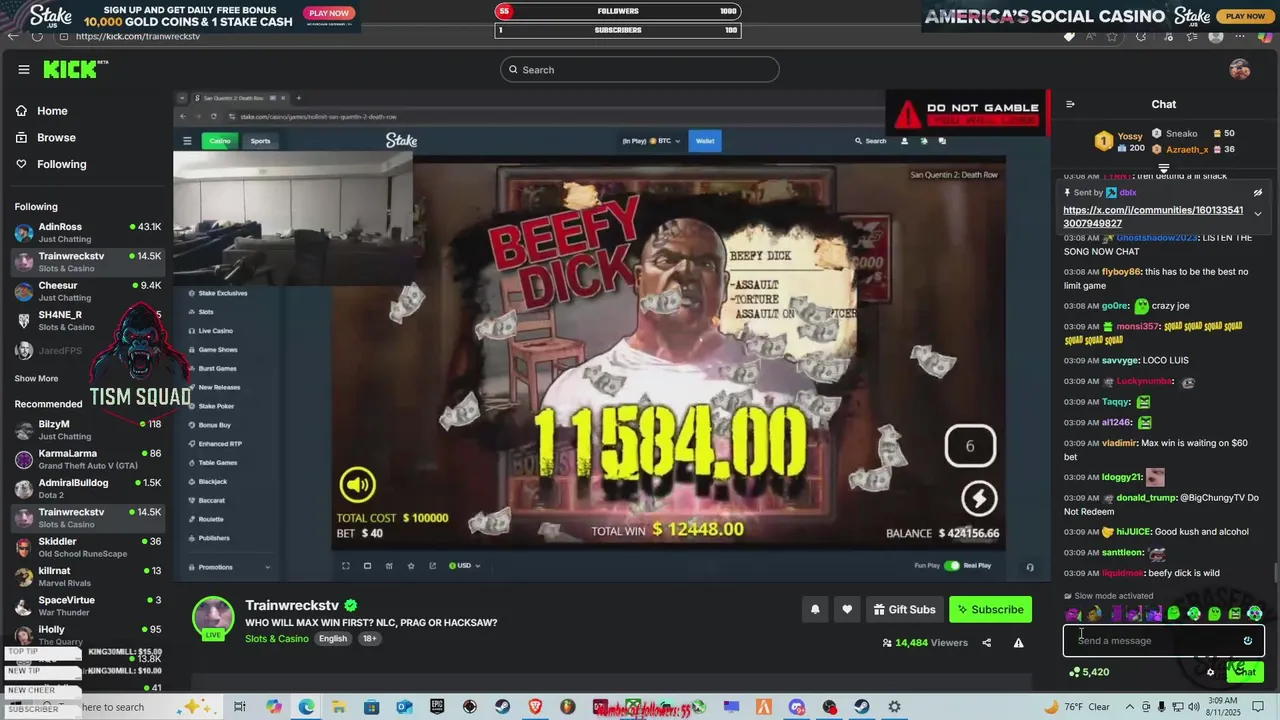This screenshot has width=1280, height=720.
Task: Open the Brave browser taskbar icon
Action: pos(535,707)
